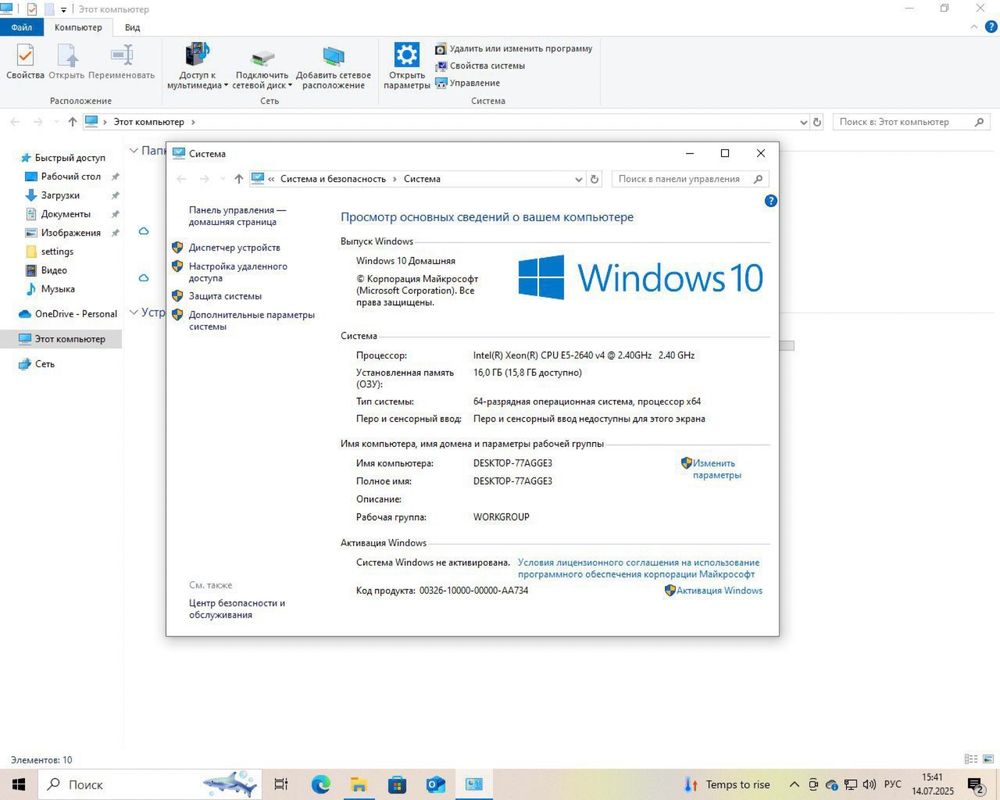Refresh the Этот компьютер Explorer view
Viewport: 1000px width, 800px height.
(817, 122)
